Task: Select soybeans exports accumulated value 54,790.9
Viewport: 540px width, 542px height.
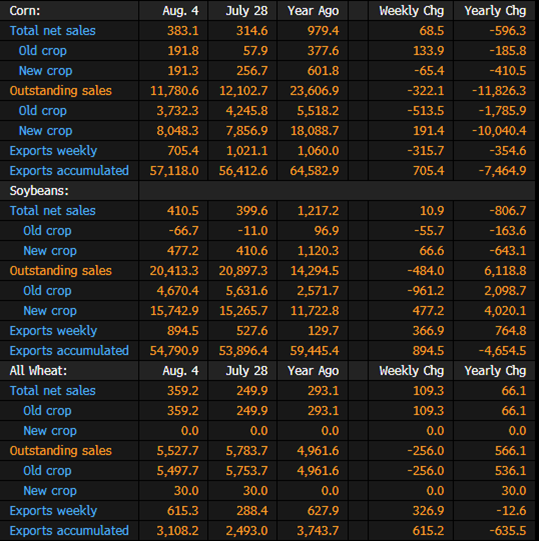Action: point(174,351)
